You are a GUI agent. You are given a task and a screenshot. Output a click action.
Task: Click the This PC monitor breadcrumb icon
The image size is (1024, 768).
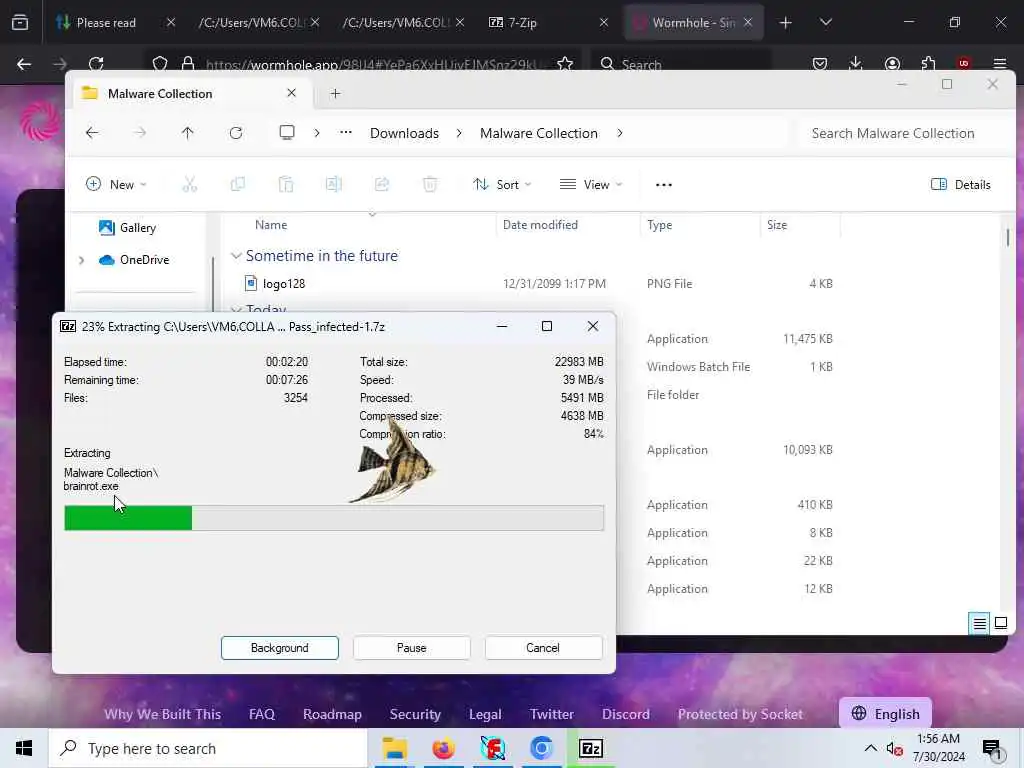coord(287,133)
